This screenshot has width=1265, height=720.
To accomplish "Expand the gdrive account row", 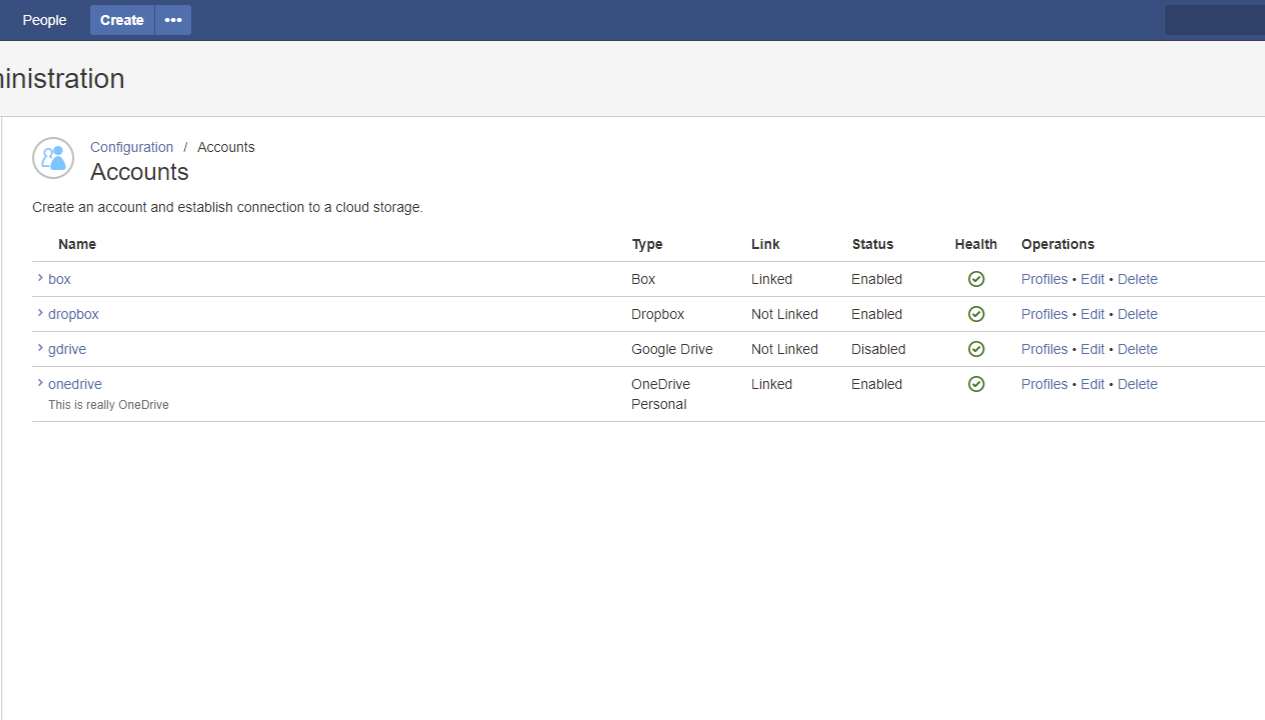I will click(39, 348).
